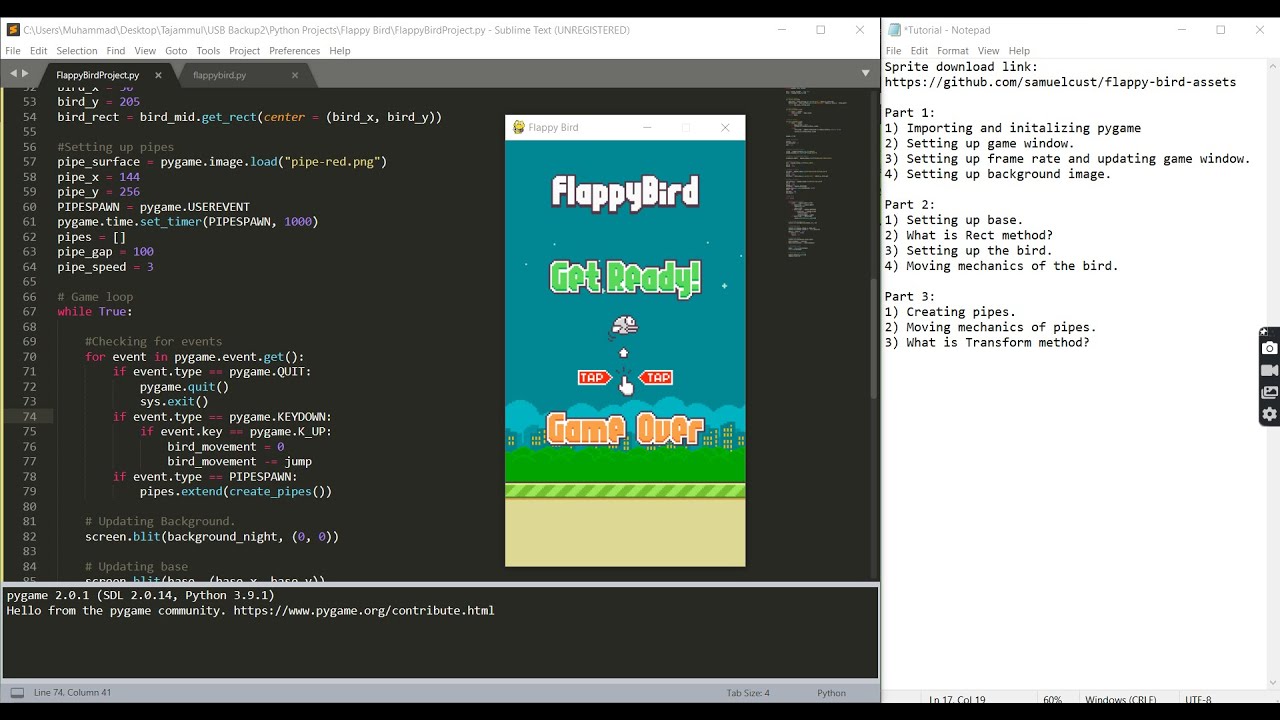
Task: Click the Notepad icon in its title bar
Action: (x=894, y=30)
